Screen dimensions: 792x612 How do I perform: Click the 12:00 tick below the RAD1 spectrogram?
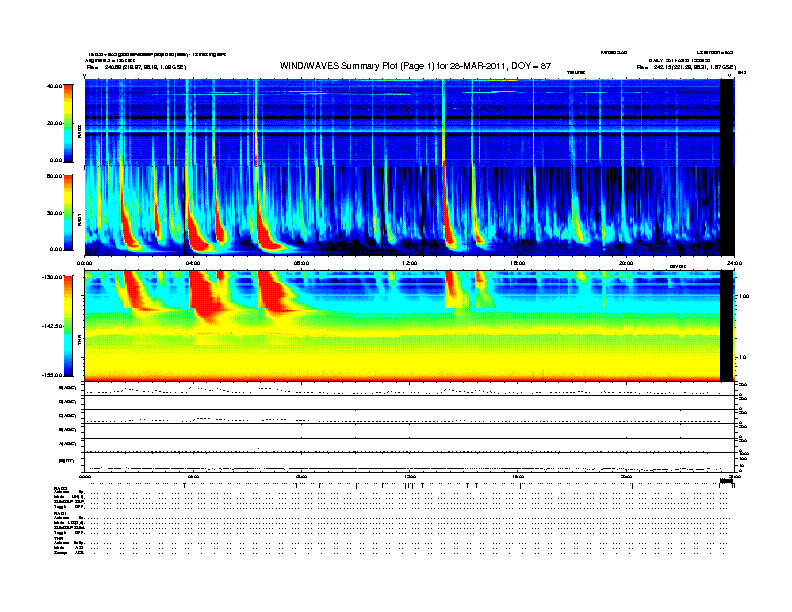click(x=410, y=263)
